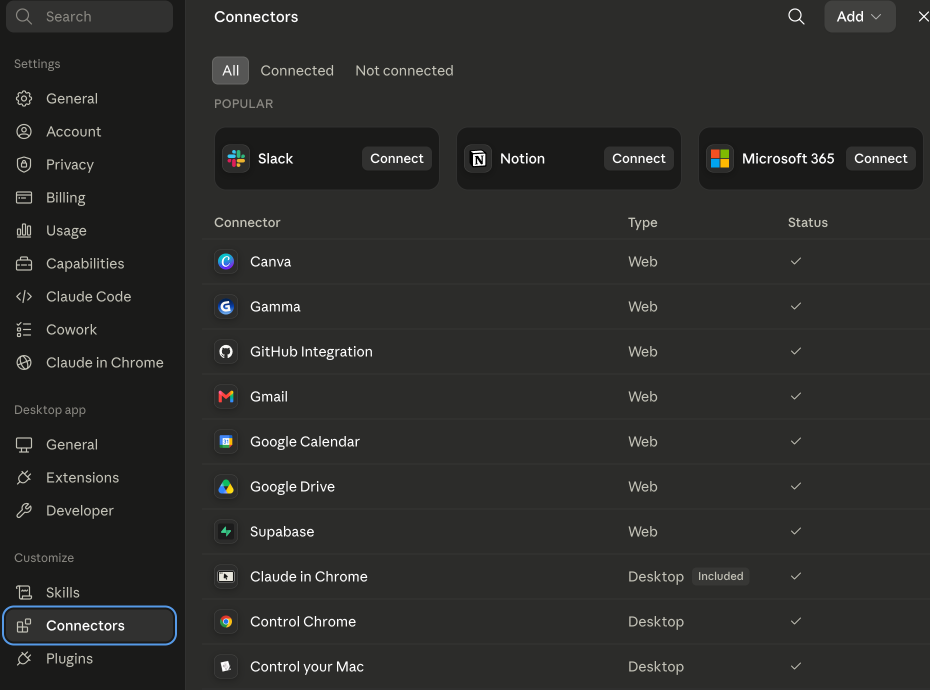
Task: Click the Connector column header
Action: [247, 222]
